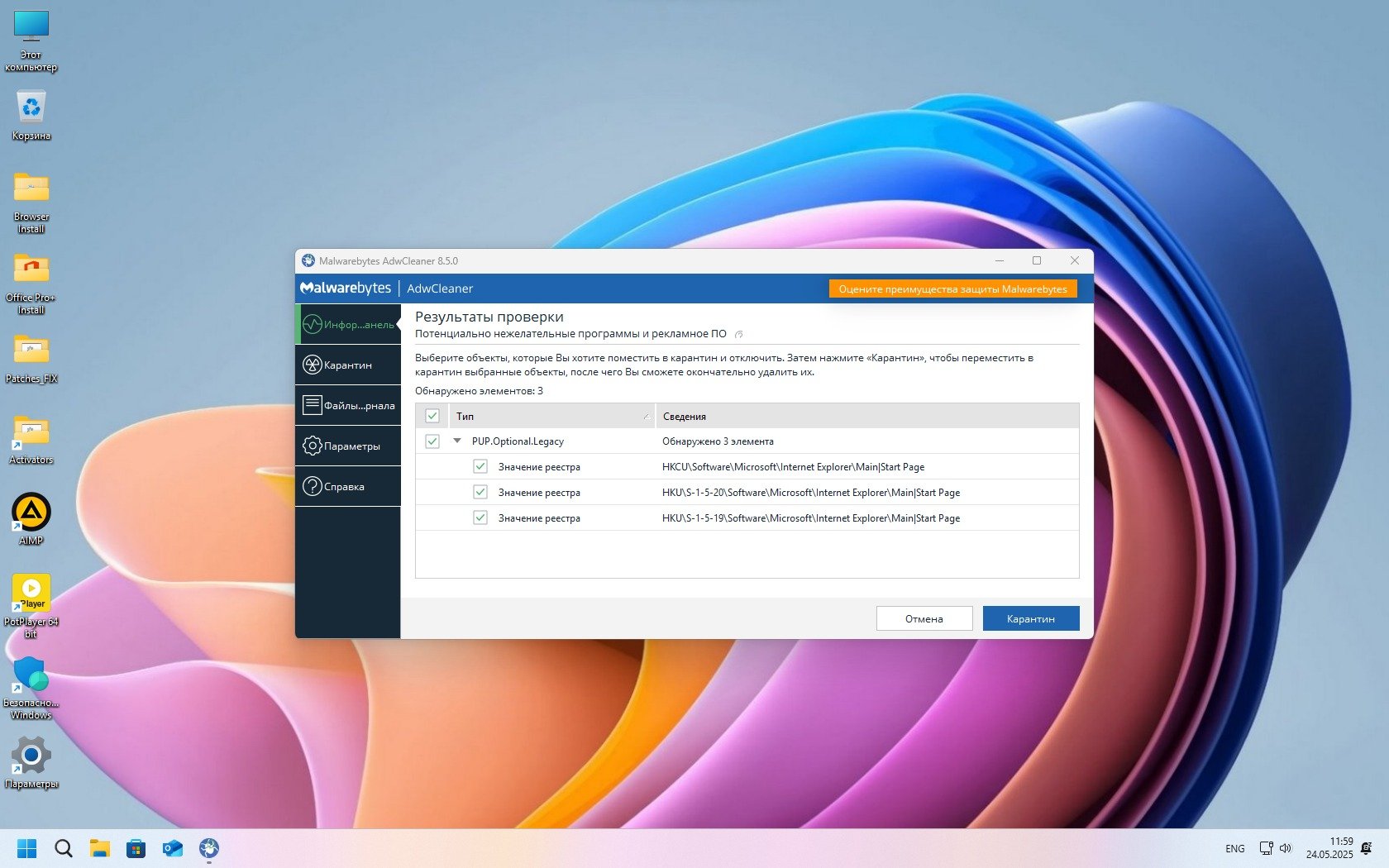Switch to the Информационная панель dashboard tab
The height and width of the screenshot is (868, 1389).
pyautogui.click(x=348, y=324)
